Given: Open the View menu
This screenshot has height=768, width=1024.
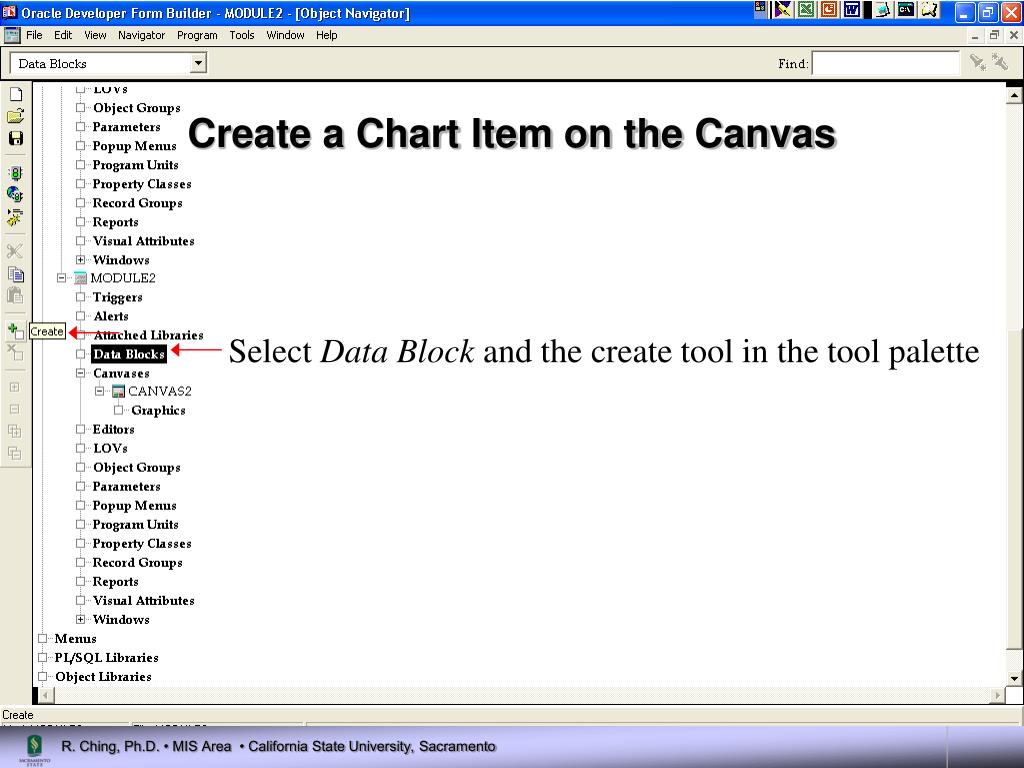Looking at the screenshot, I should [x=95, y=35].
